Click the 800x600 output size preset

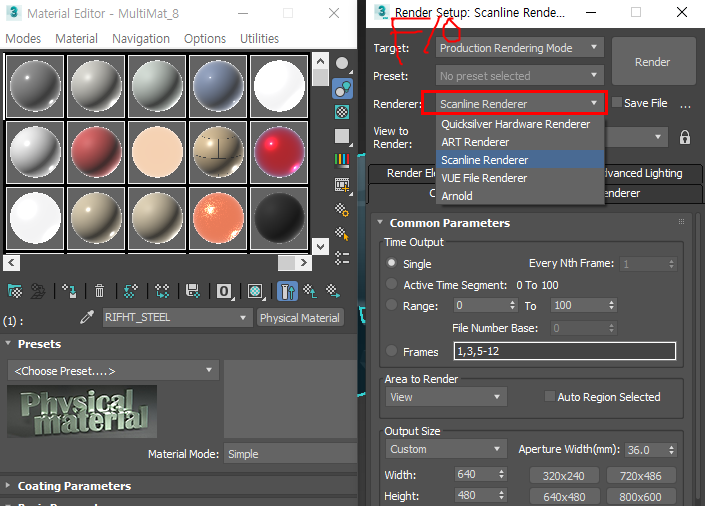(641, 497)
